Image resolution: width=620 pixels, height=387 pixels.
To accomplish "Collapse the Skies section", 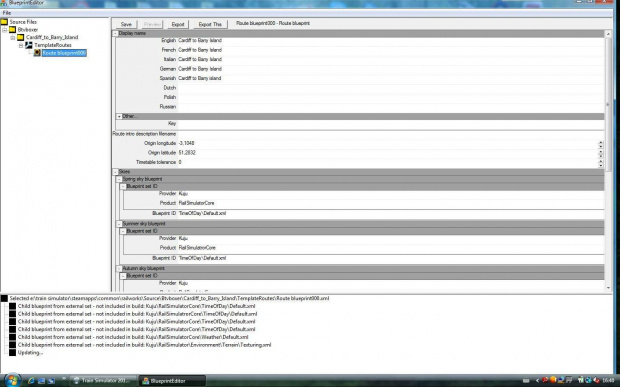I will [115, 172].
